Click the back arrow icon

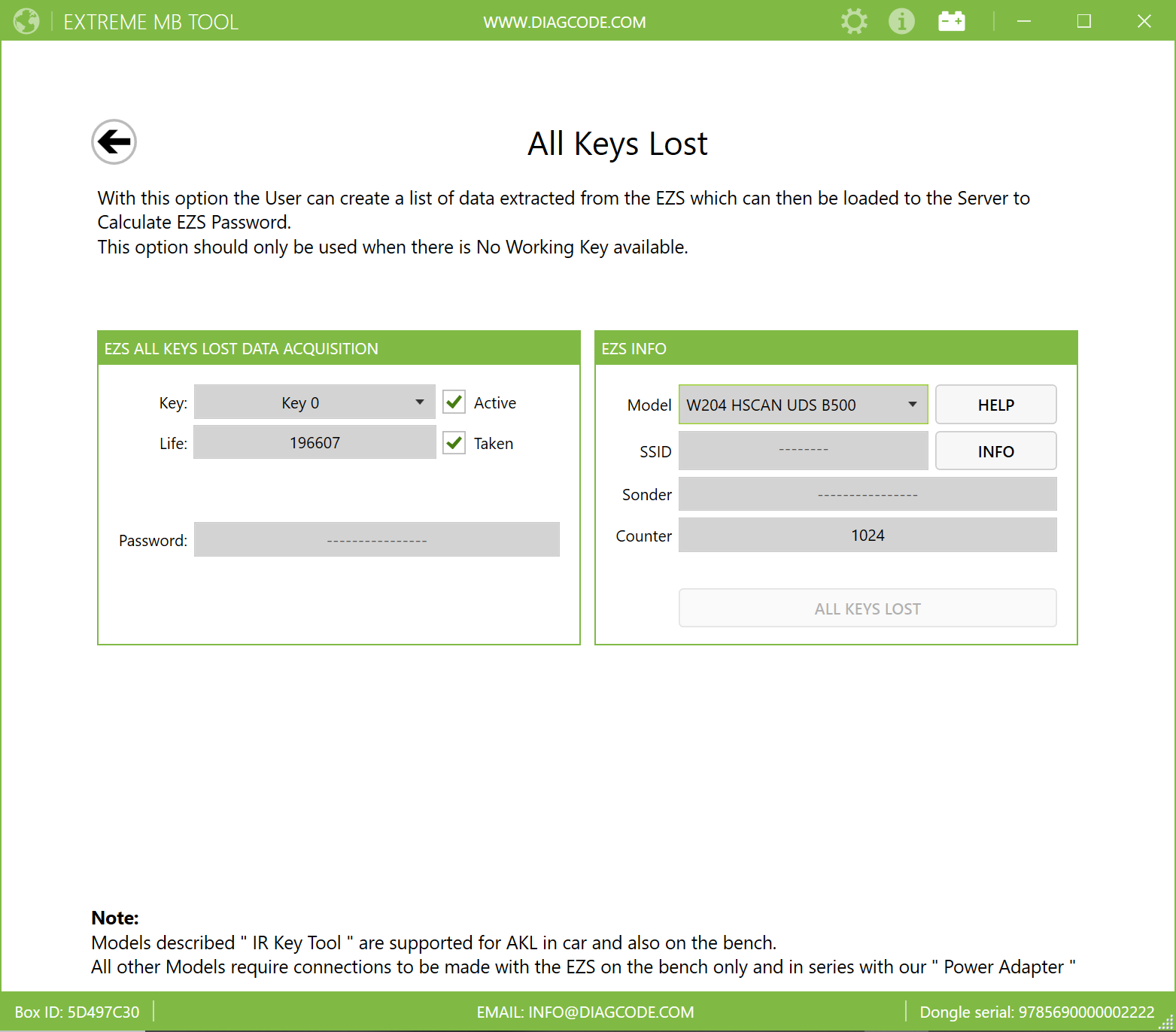point(114,141)
